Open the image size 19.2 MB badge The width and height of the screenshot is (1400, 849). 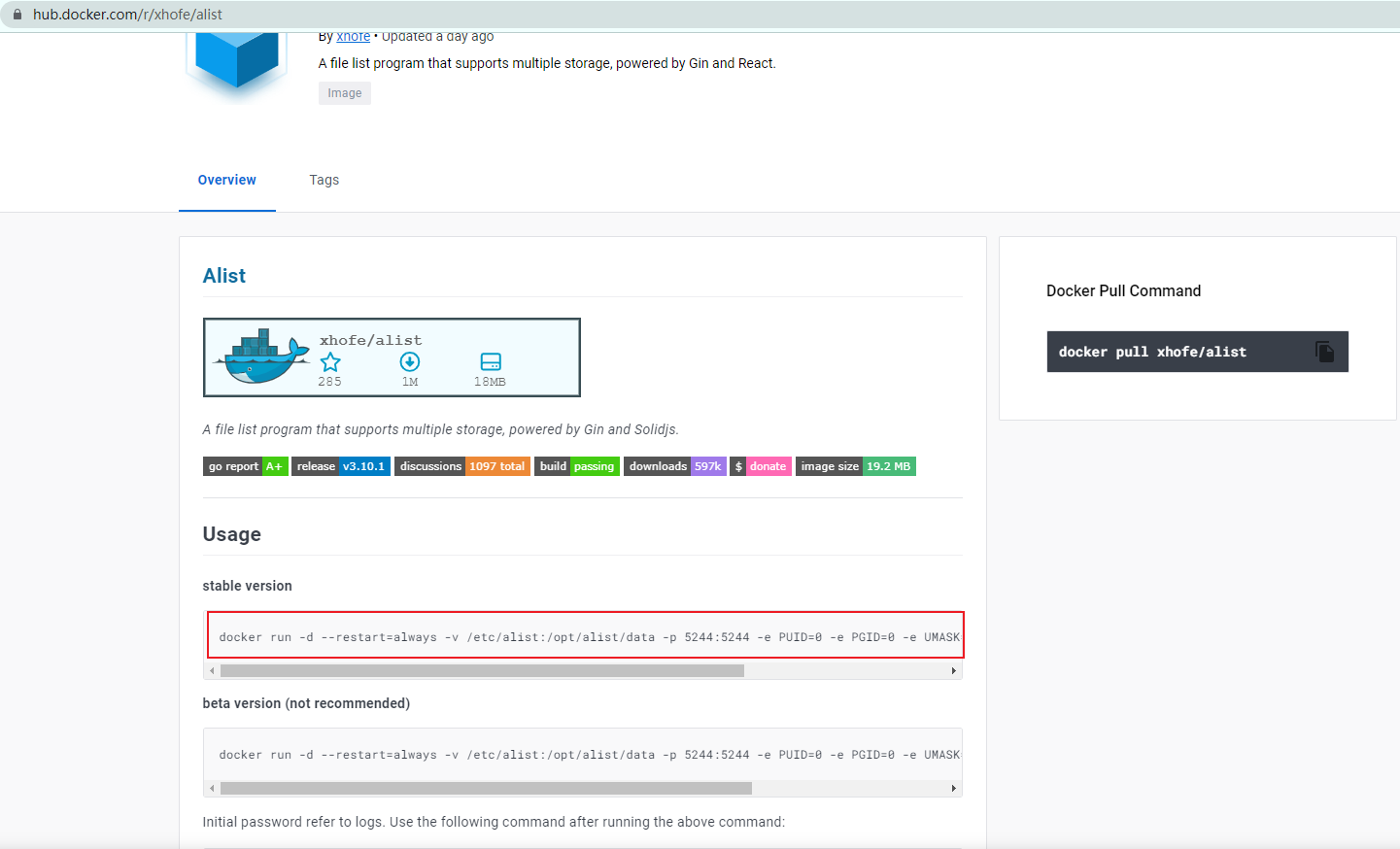click(856, 466)
